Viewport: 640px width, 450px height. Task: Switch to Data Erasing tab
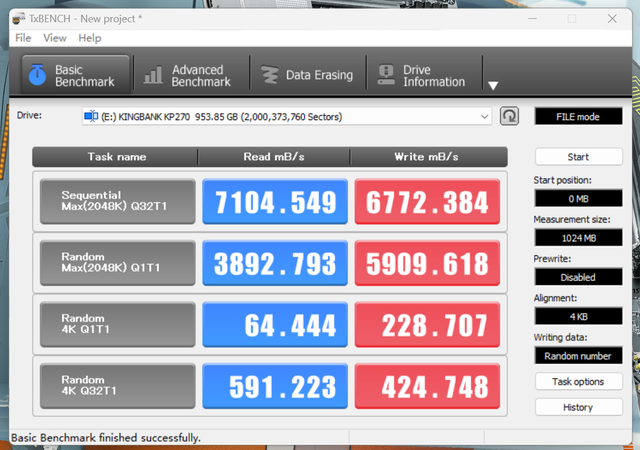[308, 75]
